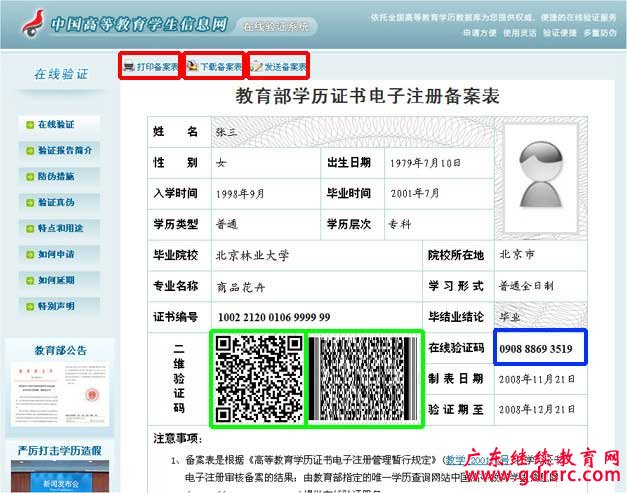627x493 pixels.
Task: Click birth date 1979年7月10日
Action: point(425,163)
